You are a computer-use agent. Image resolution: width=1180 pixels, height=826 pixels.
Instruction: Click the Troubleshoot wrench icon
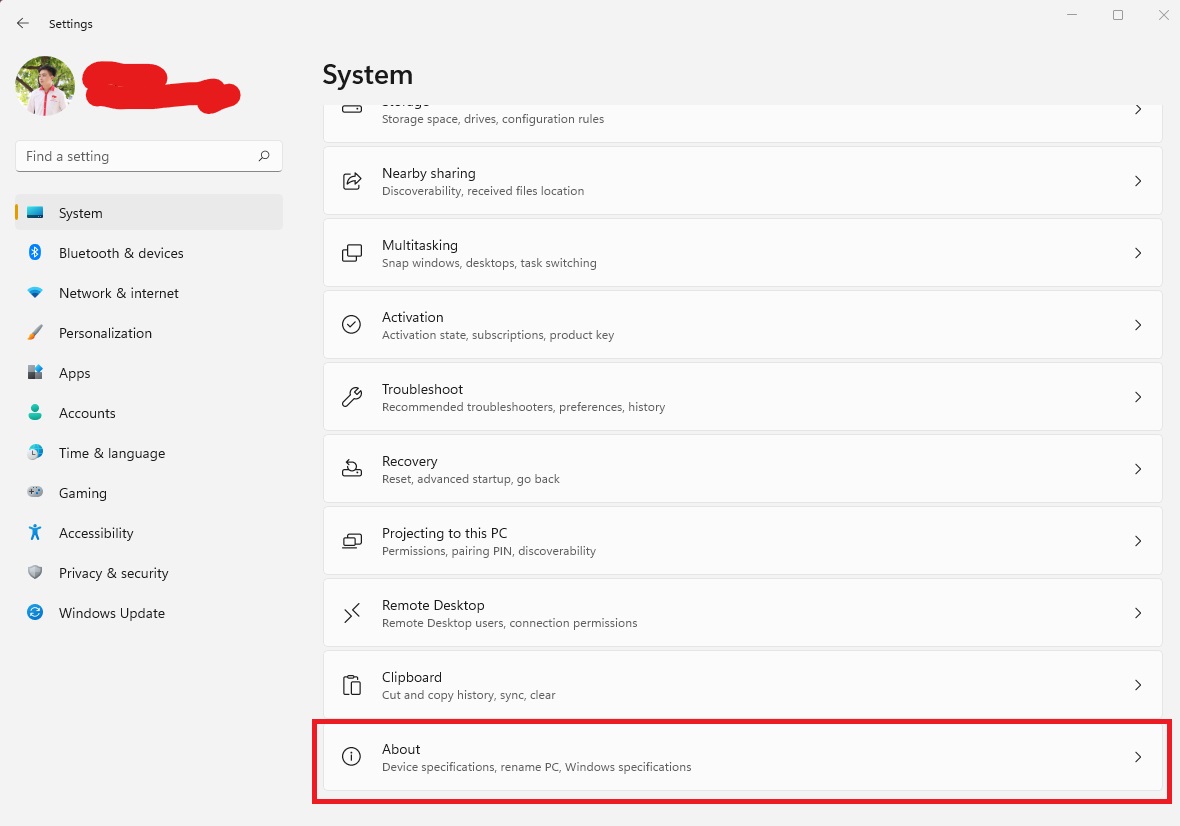pos(352,397)
